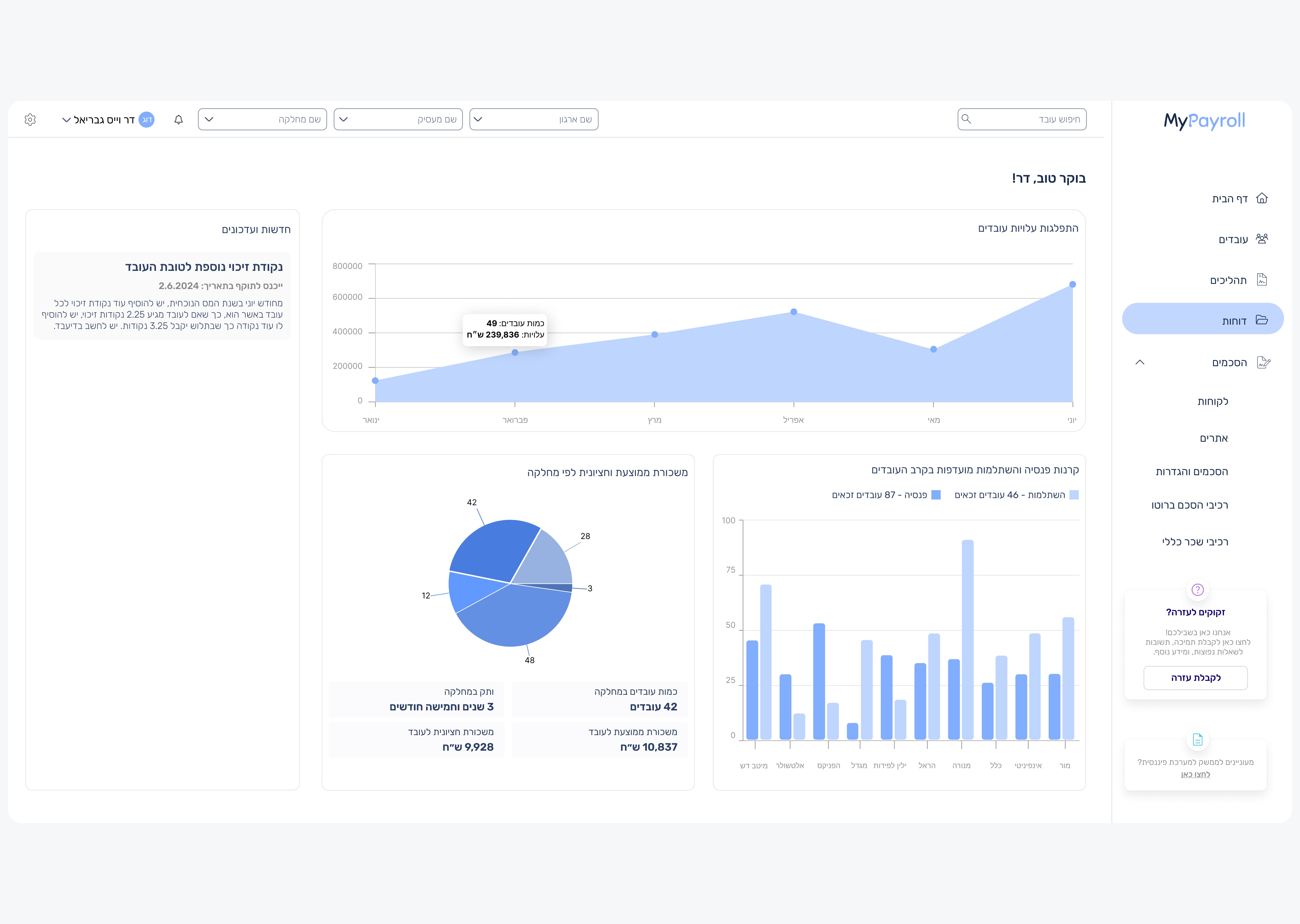Image resolution: width=1300 pixels, height=924 pixels.
Task: Click the מיטב דש axis label
Action: pos(754,766)
